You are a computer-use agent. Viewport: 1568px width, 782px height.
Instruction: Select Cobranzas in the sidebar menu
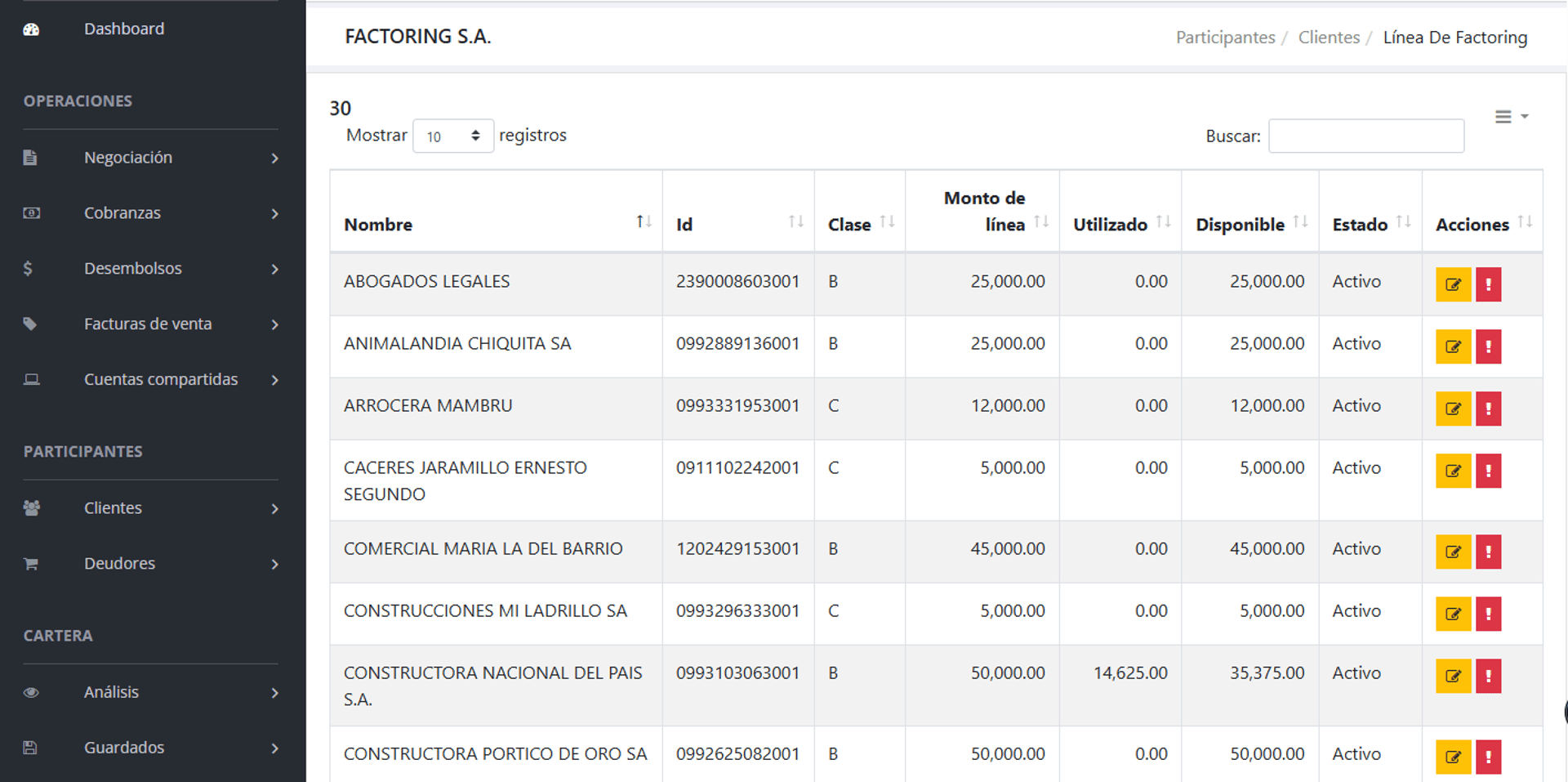point(122,213)
